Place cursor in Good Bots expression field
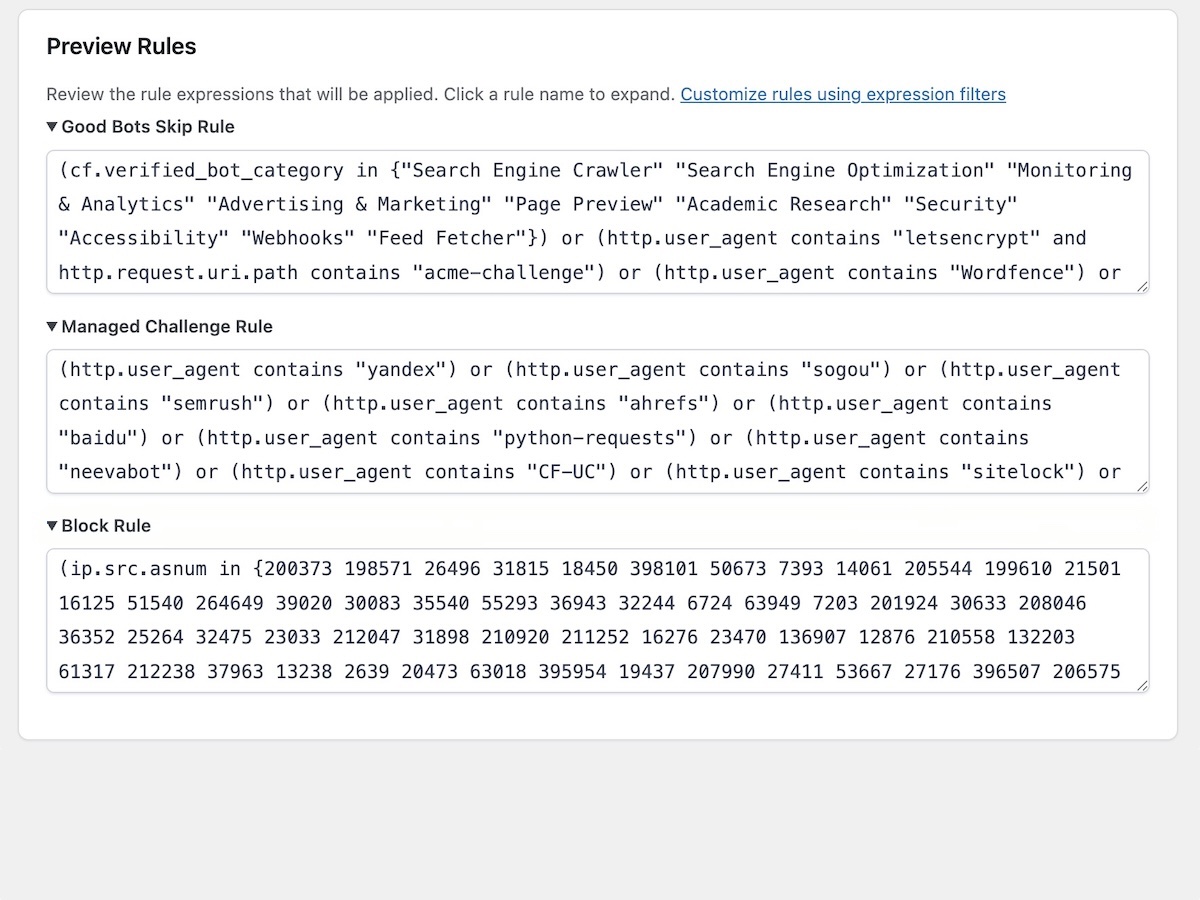Screen dimensions: 1200x900 pos(600,222)
